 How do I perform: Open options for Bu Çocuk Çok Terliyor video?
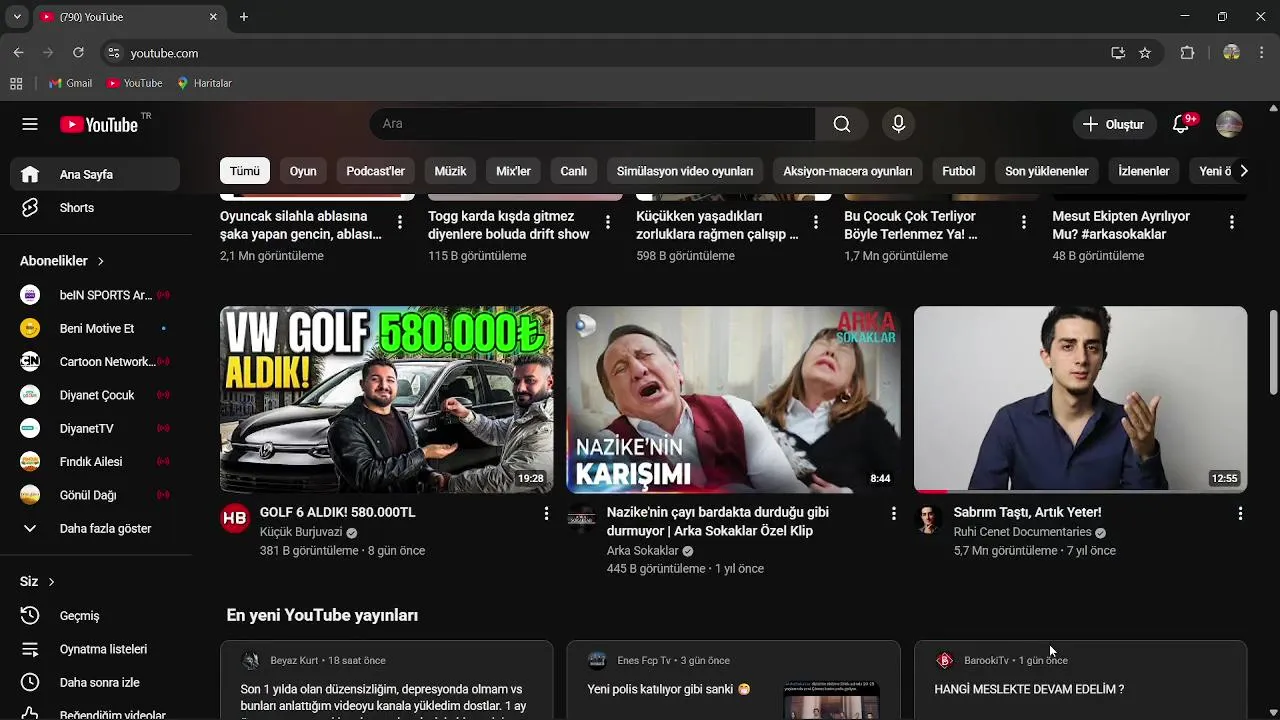pyautogui.click(x=1023, y=222)
